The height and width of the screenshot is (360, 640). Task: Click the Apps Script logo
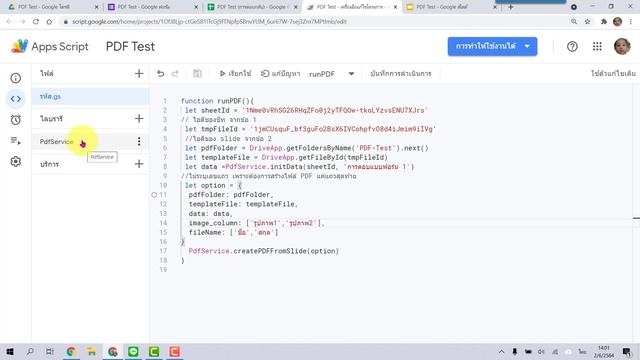pyautogui.click(x=49, y=47)
